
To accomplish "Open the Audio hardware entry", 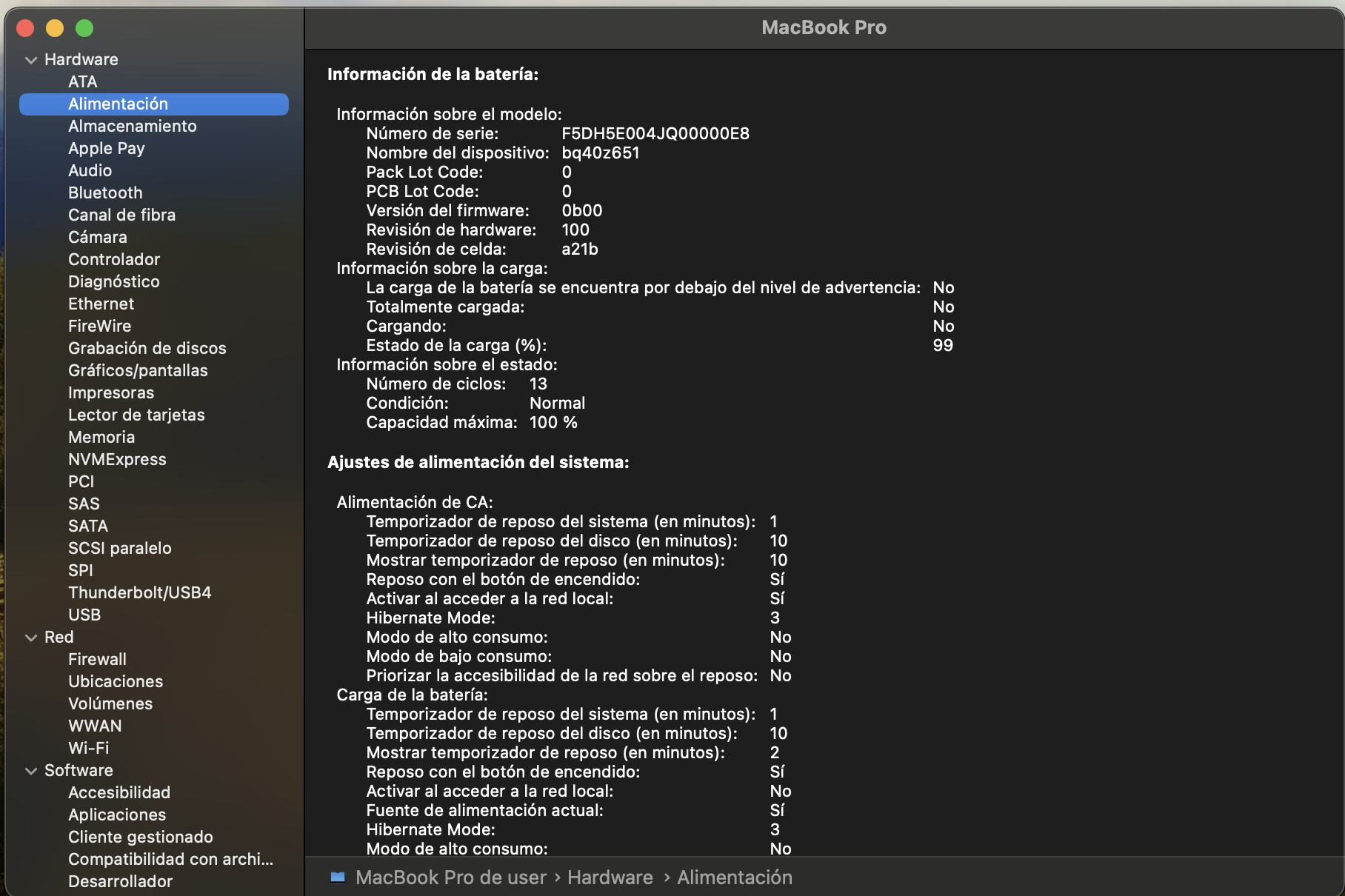I will pyautogui.click(x=90, y=170).
